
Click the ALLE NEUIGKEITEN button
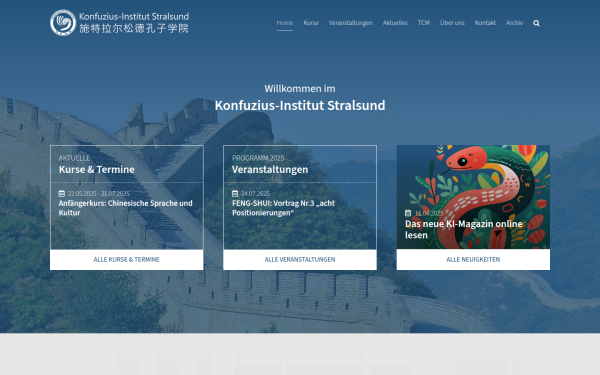coord(473,259)
